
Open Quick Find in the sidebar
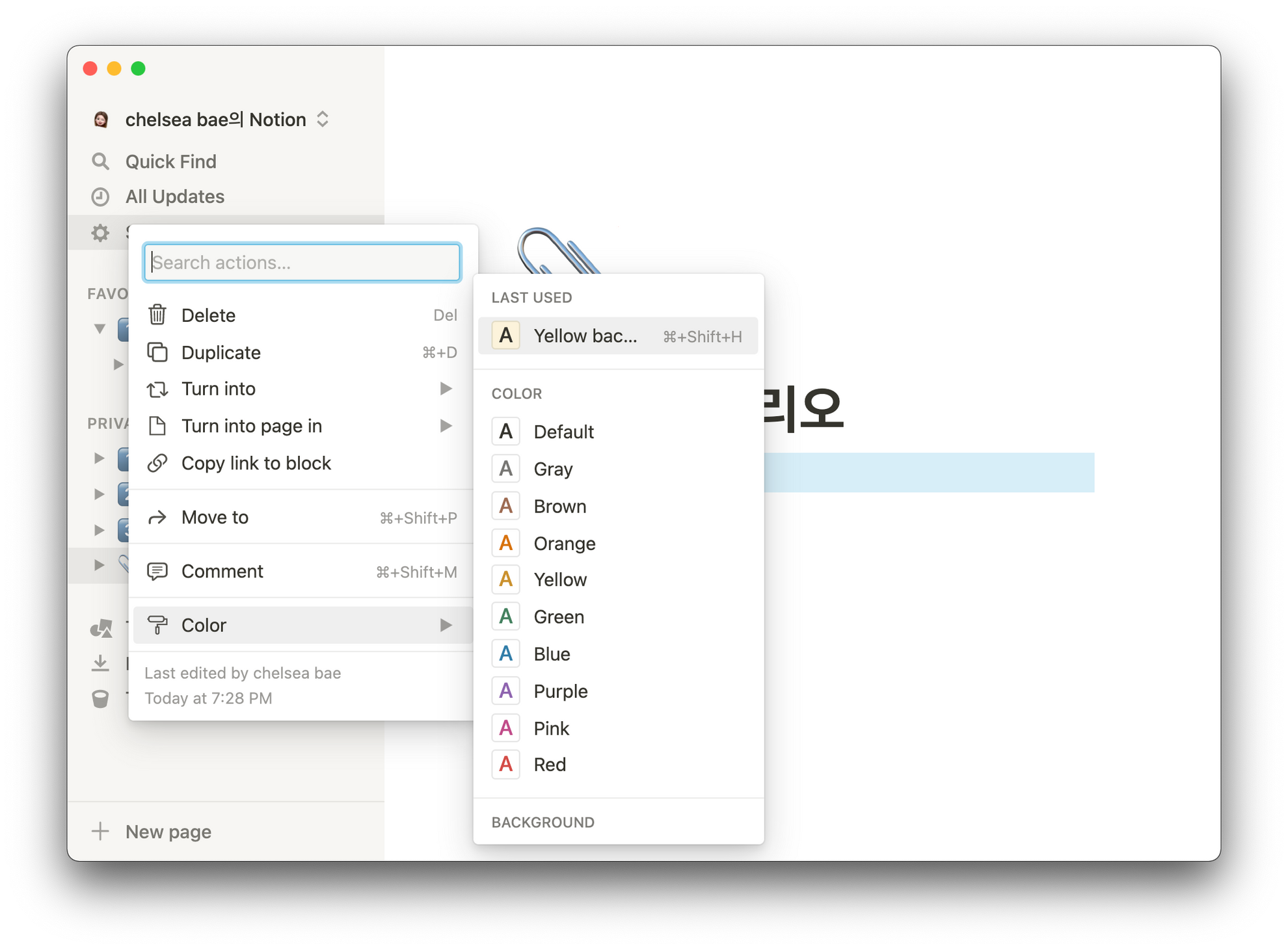(x=226, y=161)
